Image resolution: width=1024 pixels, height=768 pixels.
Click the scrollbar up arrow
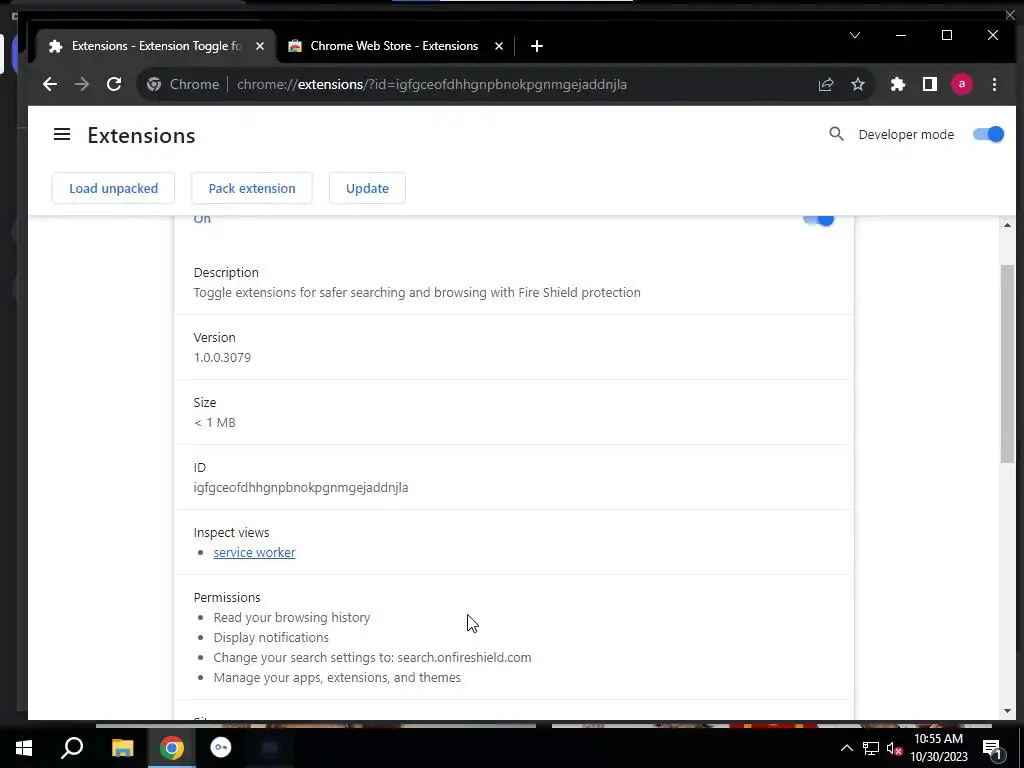coord(1007,225)
